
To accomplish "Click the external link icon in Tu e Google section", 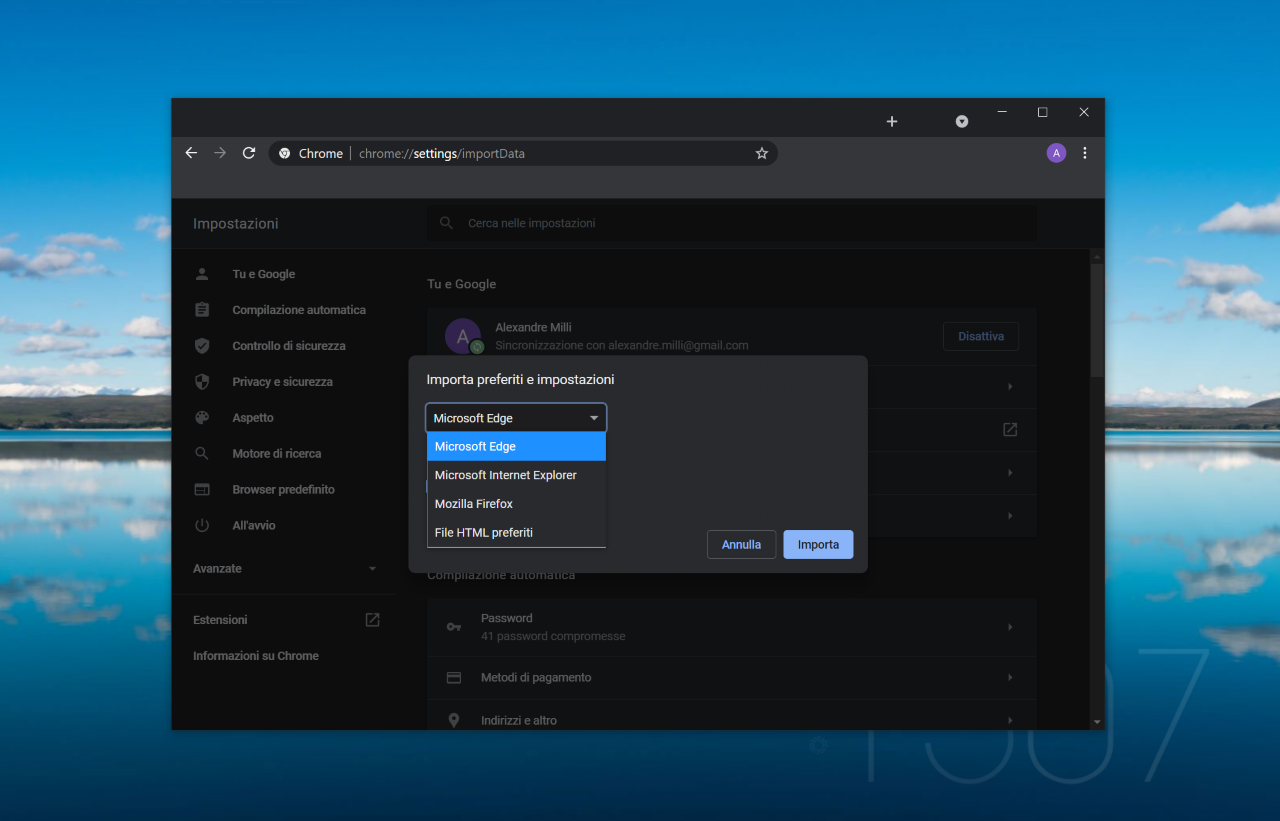I will (x=1010, y=429).
